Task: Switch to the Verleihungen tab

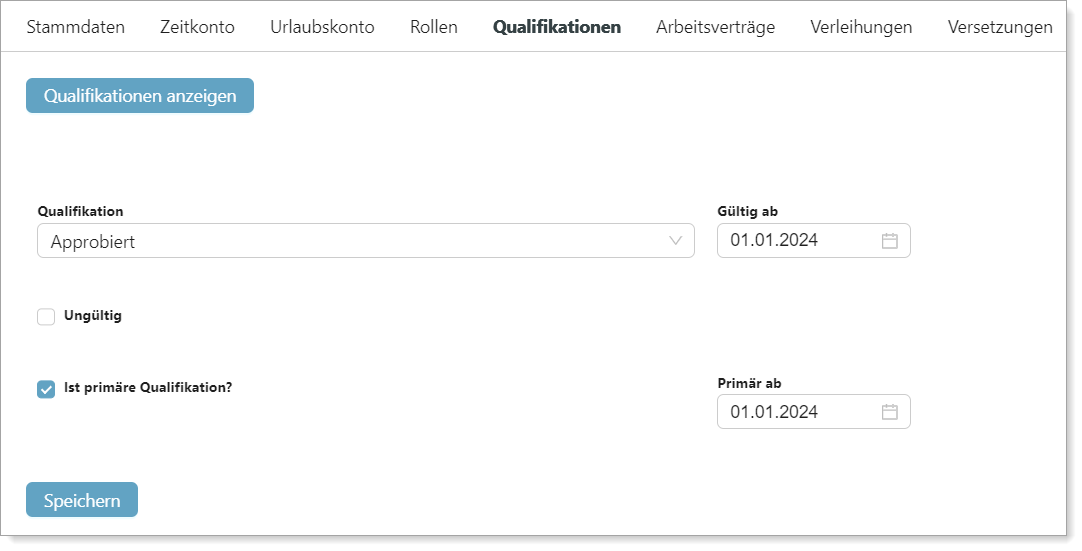Action: (861, 27)
